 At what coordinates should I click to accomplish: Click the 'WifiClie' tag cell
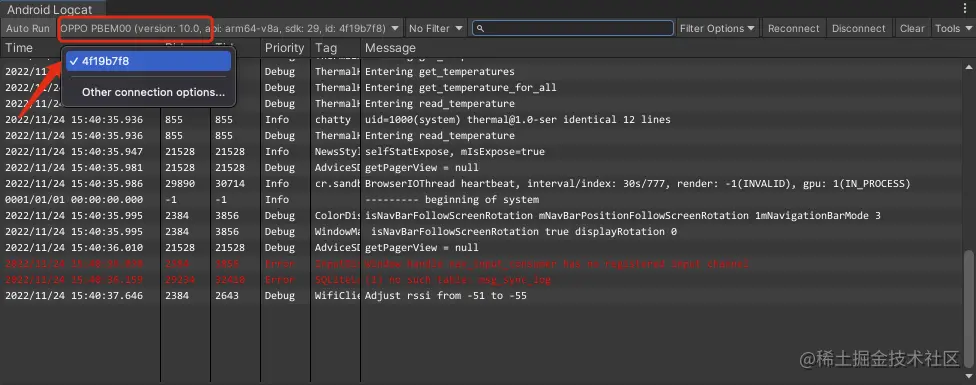click(338, 296)
